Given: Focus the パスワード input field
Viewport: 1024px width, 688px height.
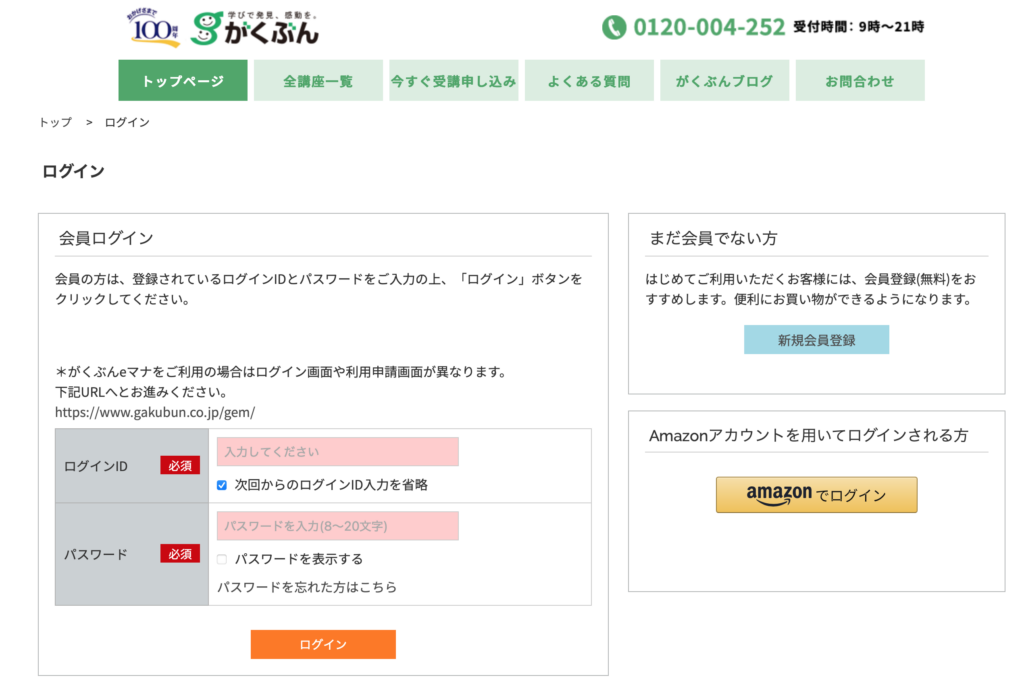Looking at the screenshot, I should pyautogui.click(x=337, y=526).
